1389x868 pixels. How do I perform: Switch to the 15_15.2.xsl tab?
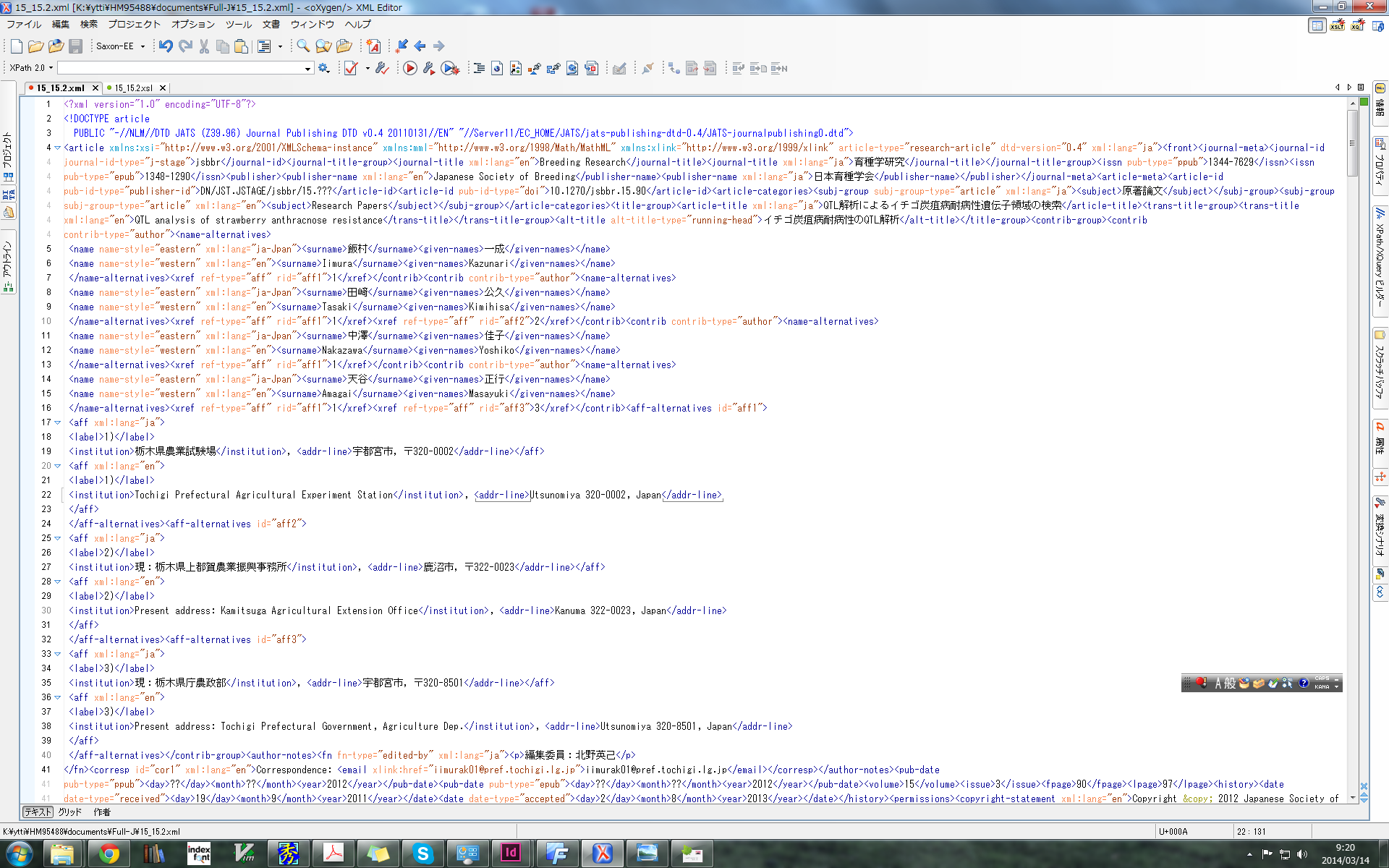pyautogui.click(x=133, y=88)
